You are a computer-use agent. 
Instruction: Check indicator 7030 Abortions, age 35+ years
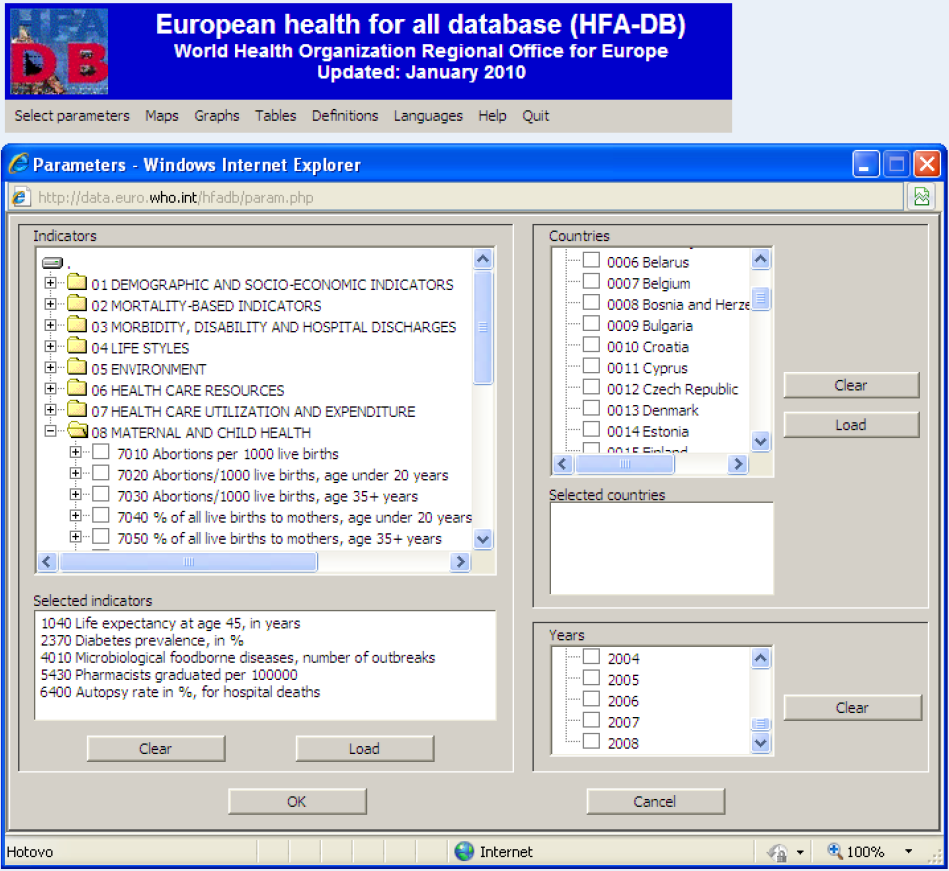point(101,494)
